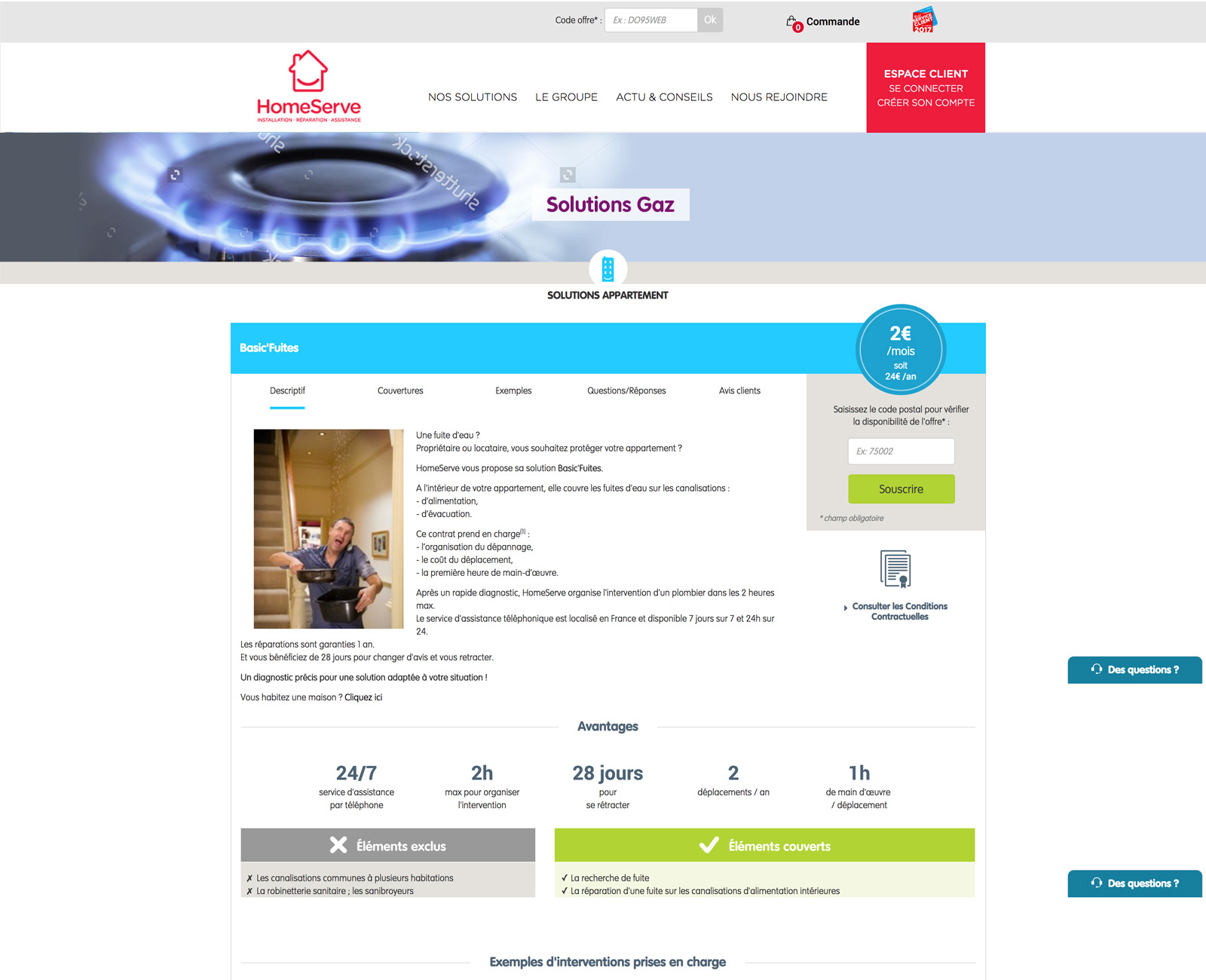Open the NOS SOLUTIONS menu

[x=473, y=97]
